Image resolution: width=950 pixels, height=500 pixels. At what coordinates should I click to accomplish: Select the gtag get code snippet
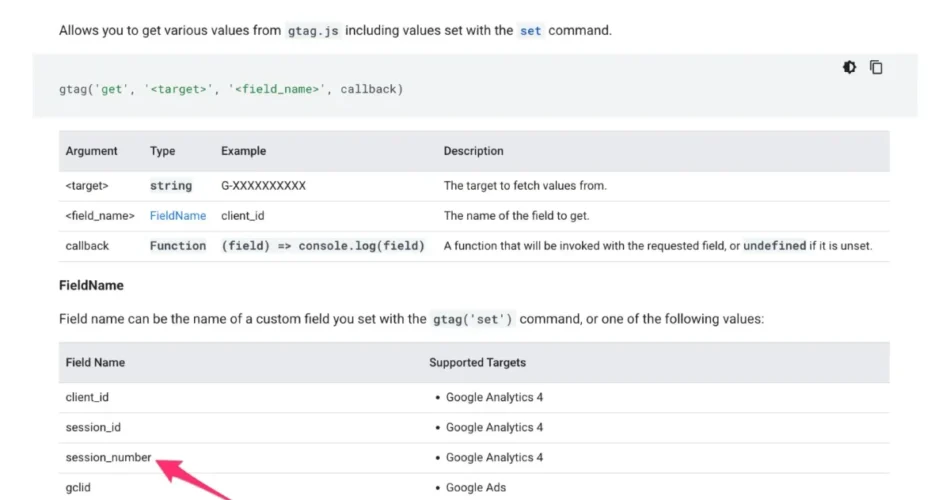pos(231,89)
